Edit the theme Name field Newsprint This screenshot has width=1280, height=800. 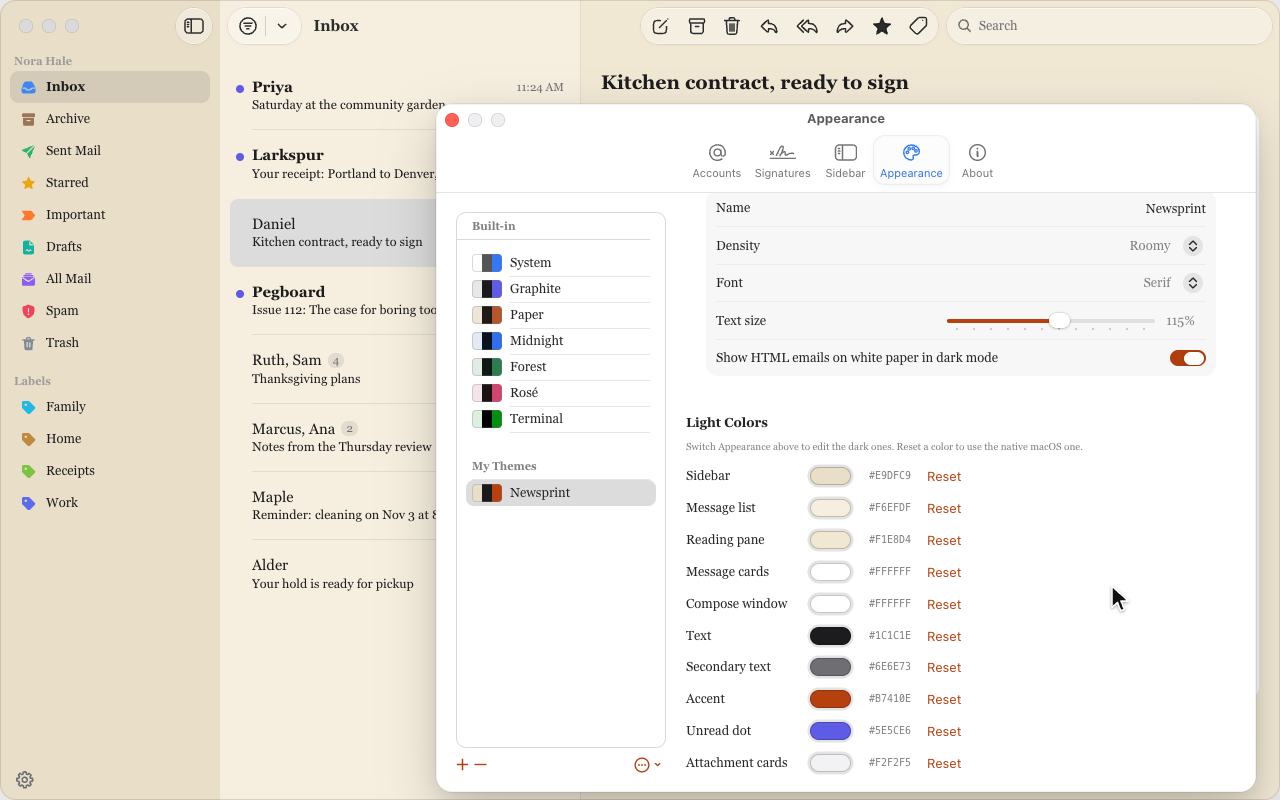tap(1175, 208)
